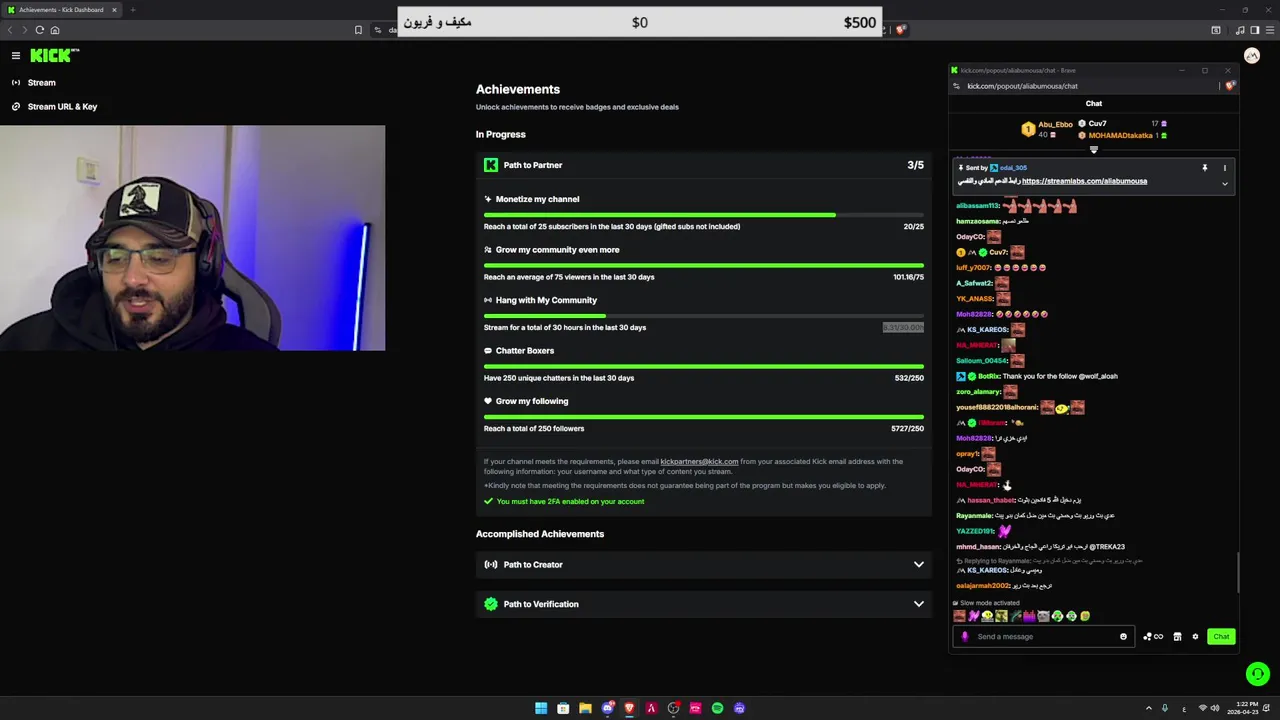The height and width of the screenshot is (720, 1280).
Task: Open File Explorer from taskbar
Action: coord(585,708)
